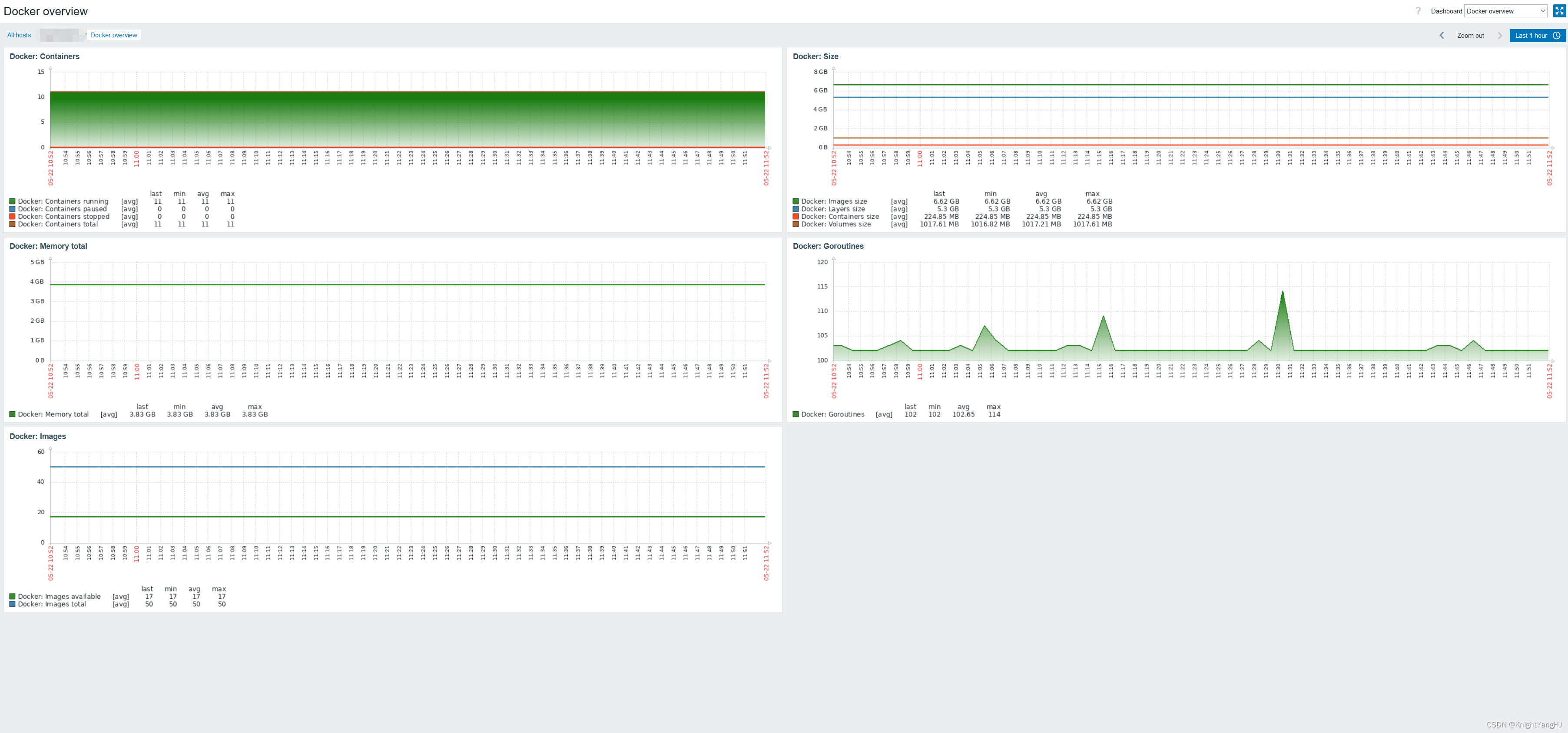This screenshot has width=1568, height=733.
Task: Click 'Docker: Containers running' legend label
Action: coord(63,201)
